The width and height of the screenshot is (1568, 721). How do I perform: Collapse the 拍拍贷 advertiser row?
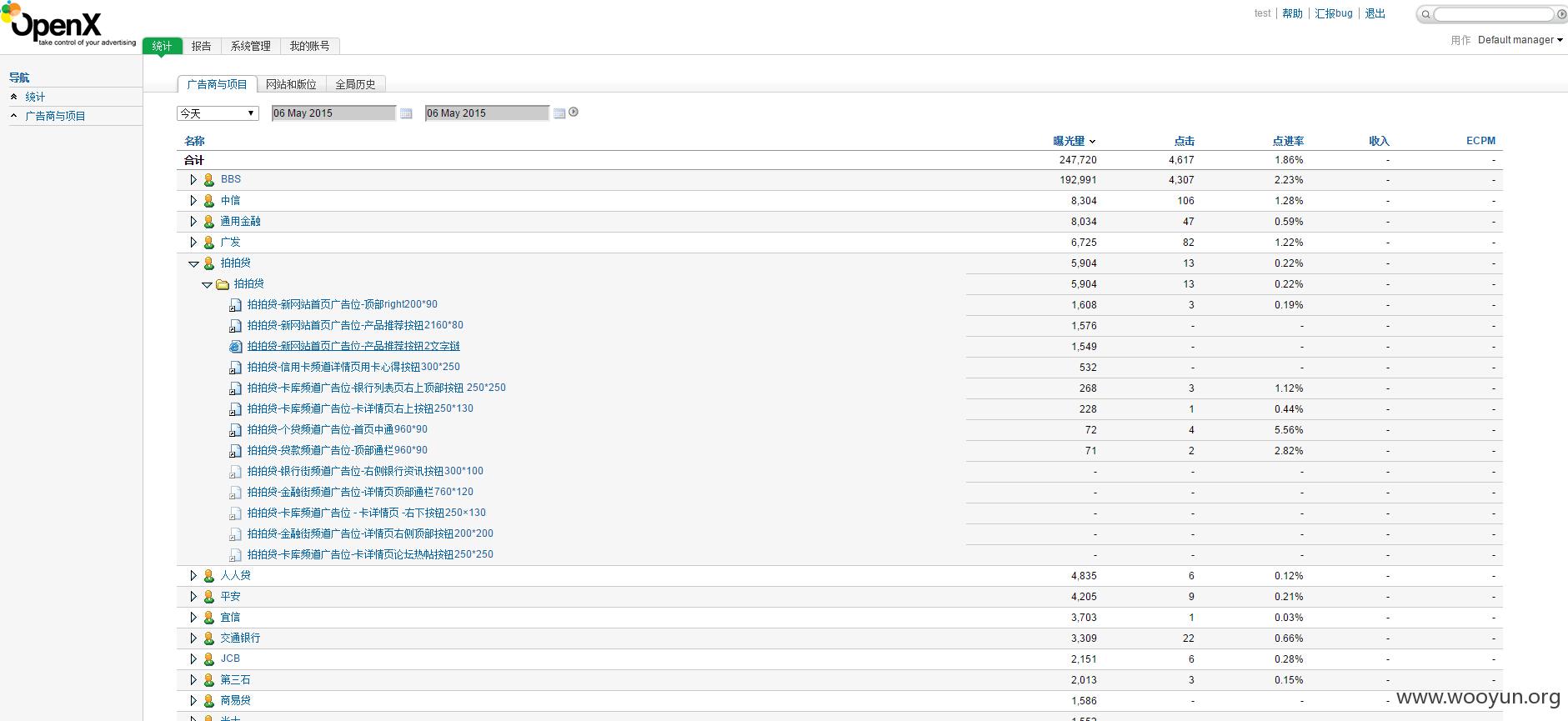tap(193, 264)
